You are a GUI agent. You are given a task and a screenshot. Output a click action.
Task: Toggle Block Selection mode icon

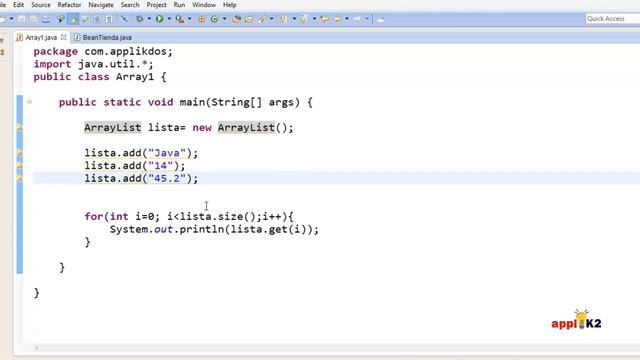tap(97, 19)
